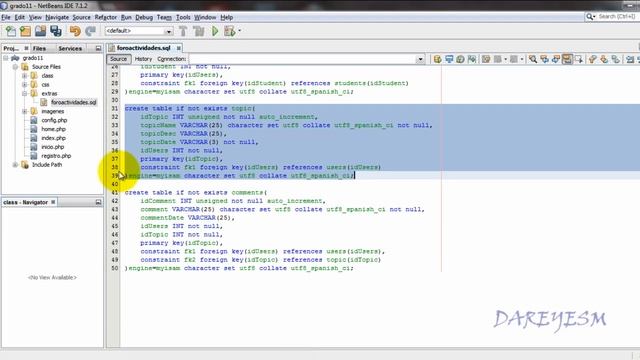Click the New Project toolbar icon
Screen dimensions: 640x360
(x=25, y=31)
